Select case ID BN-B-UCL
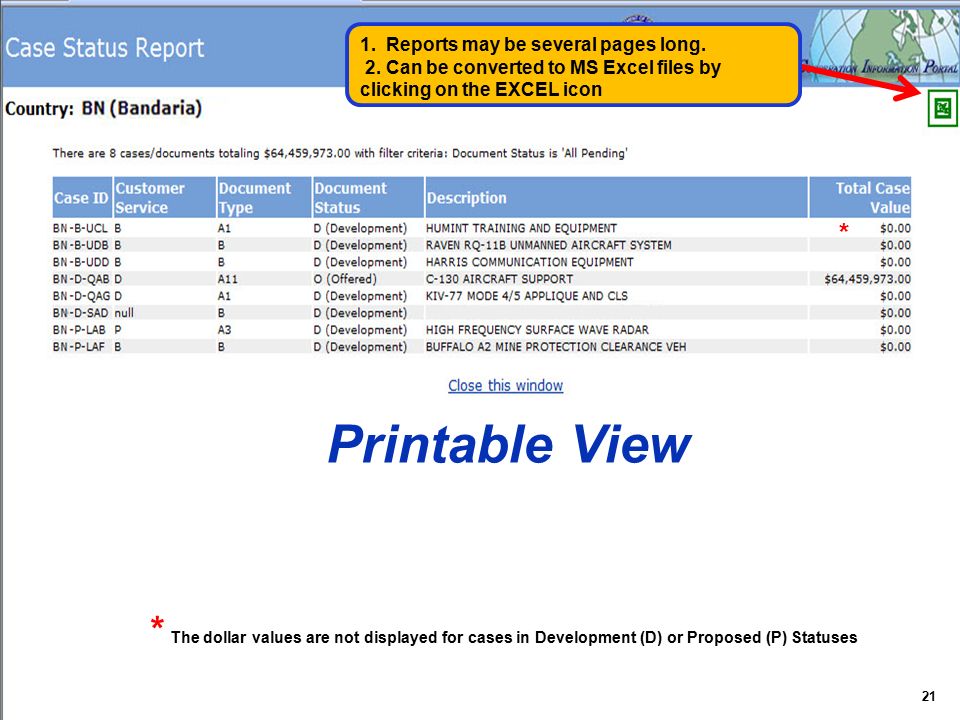 [80, 228]
